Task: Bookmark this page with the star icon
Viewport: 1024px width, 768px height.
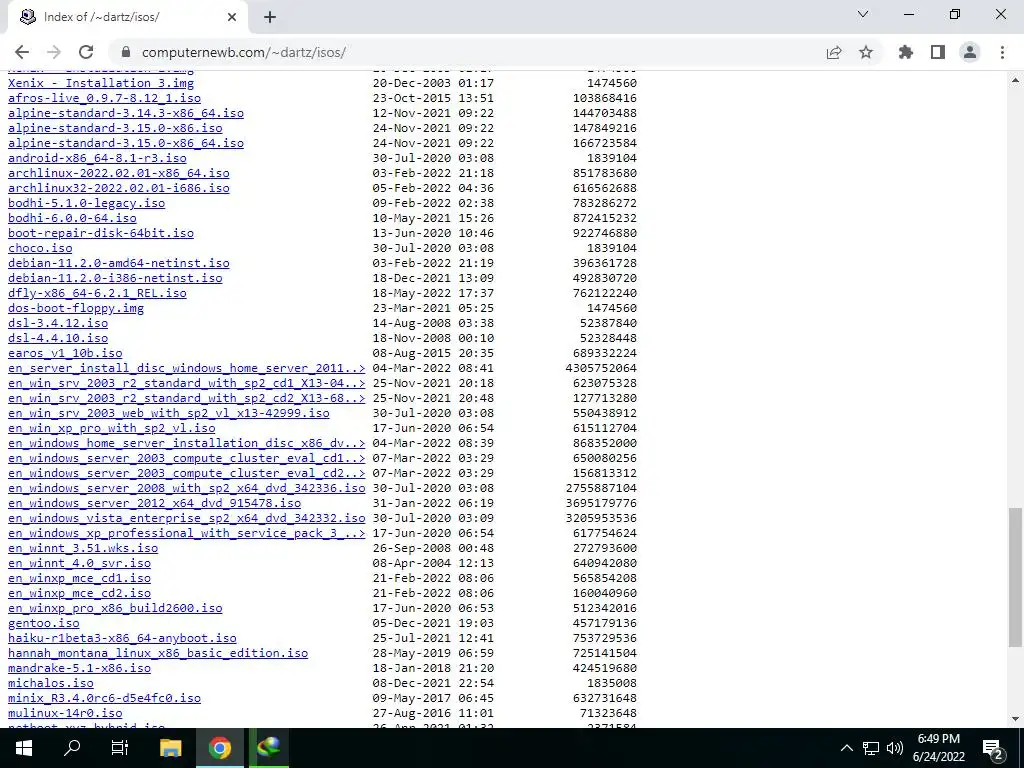Action: click(866, 52)
